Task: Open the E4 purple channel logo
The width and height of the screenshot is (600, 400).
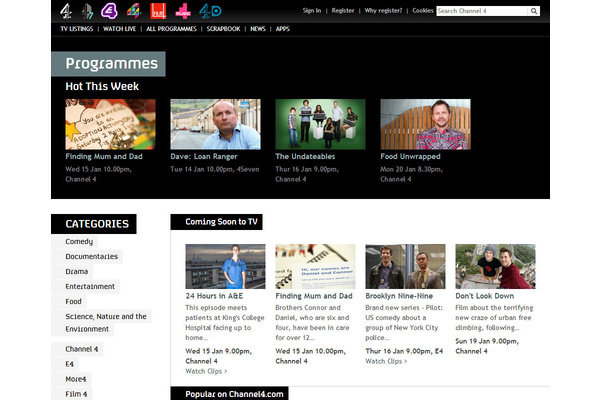Action: [109, 11]
